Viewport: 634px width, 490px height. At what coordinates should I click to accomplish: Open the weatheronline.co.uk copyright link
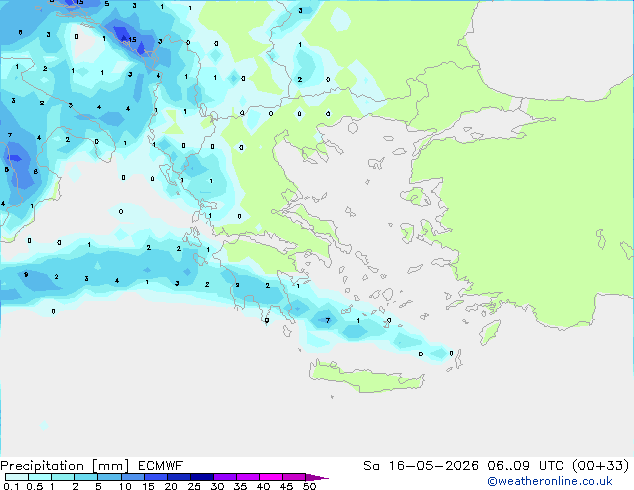click(x=550, y=481)
